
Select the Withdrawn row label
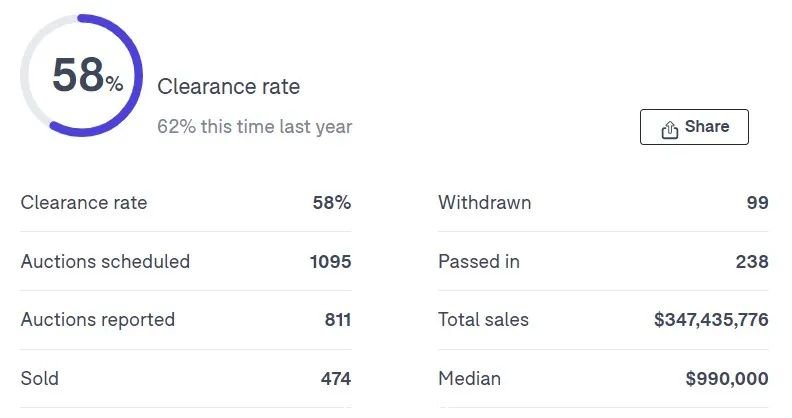point(485,202)
